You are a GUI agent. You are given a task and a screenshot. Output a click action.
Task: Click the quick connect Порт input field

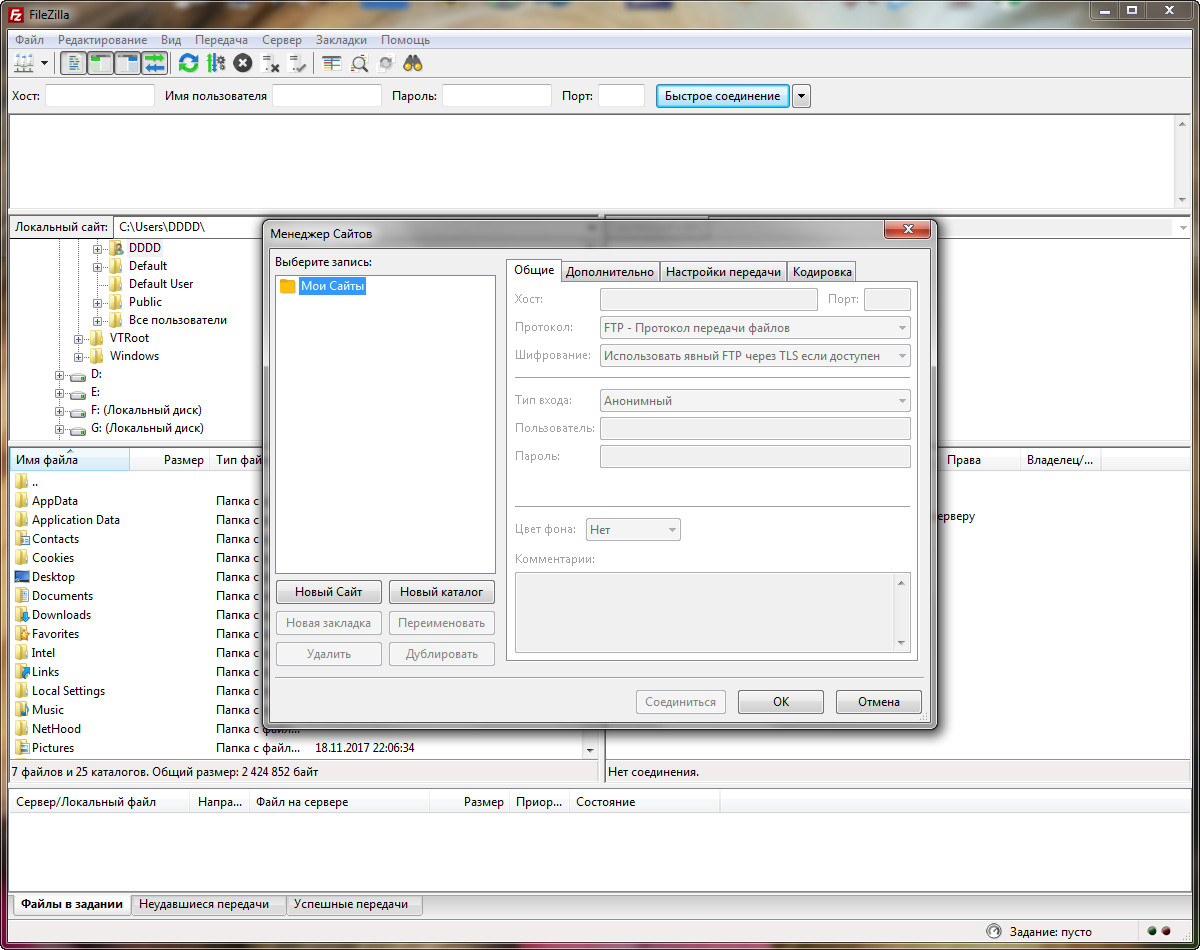(x=621, y=96)
